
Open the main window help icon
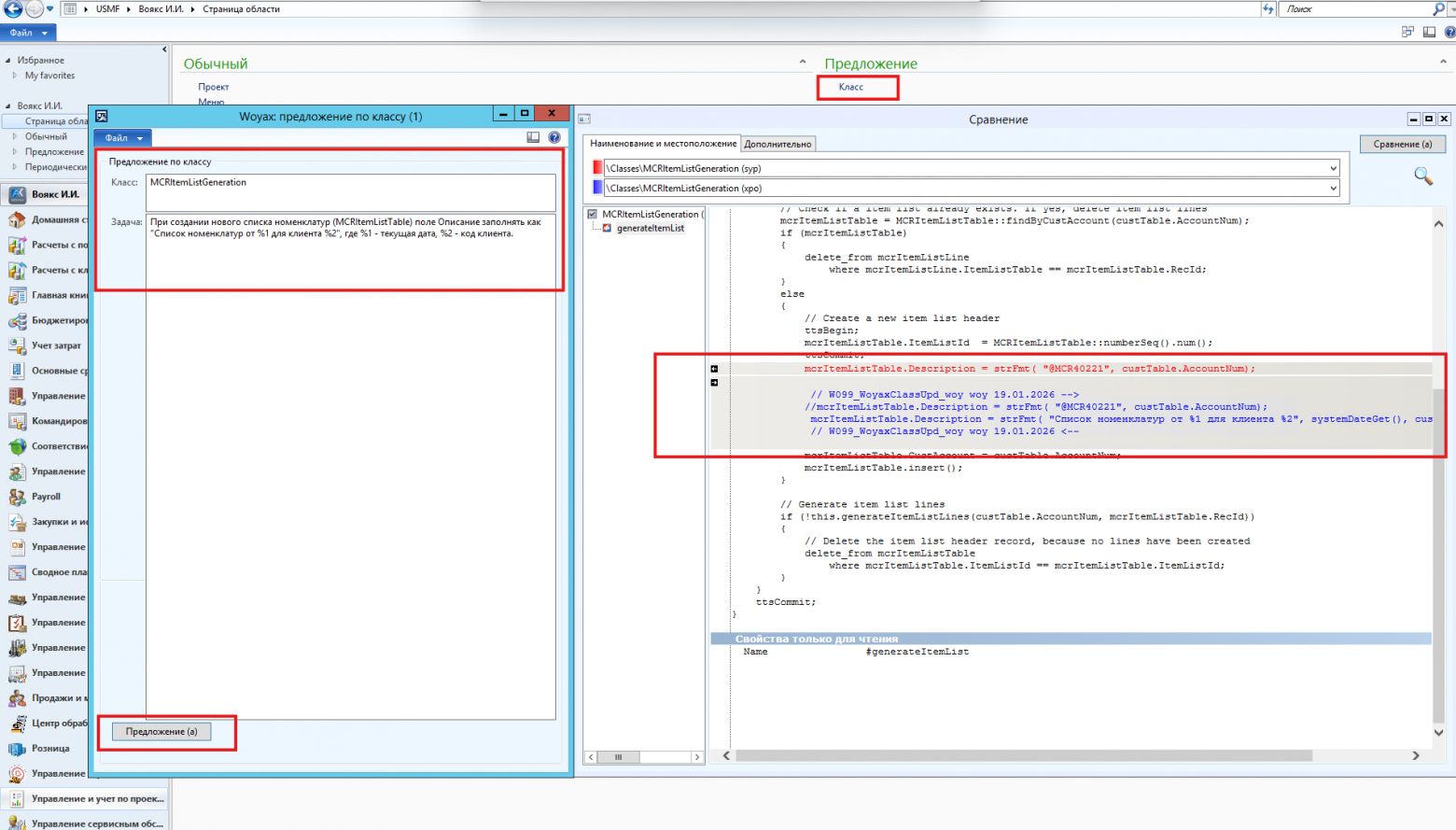pyautogui.click(x=1449, y=32)
